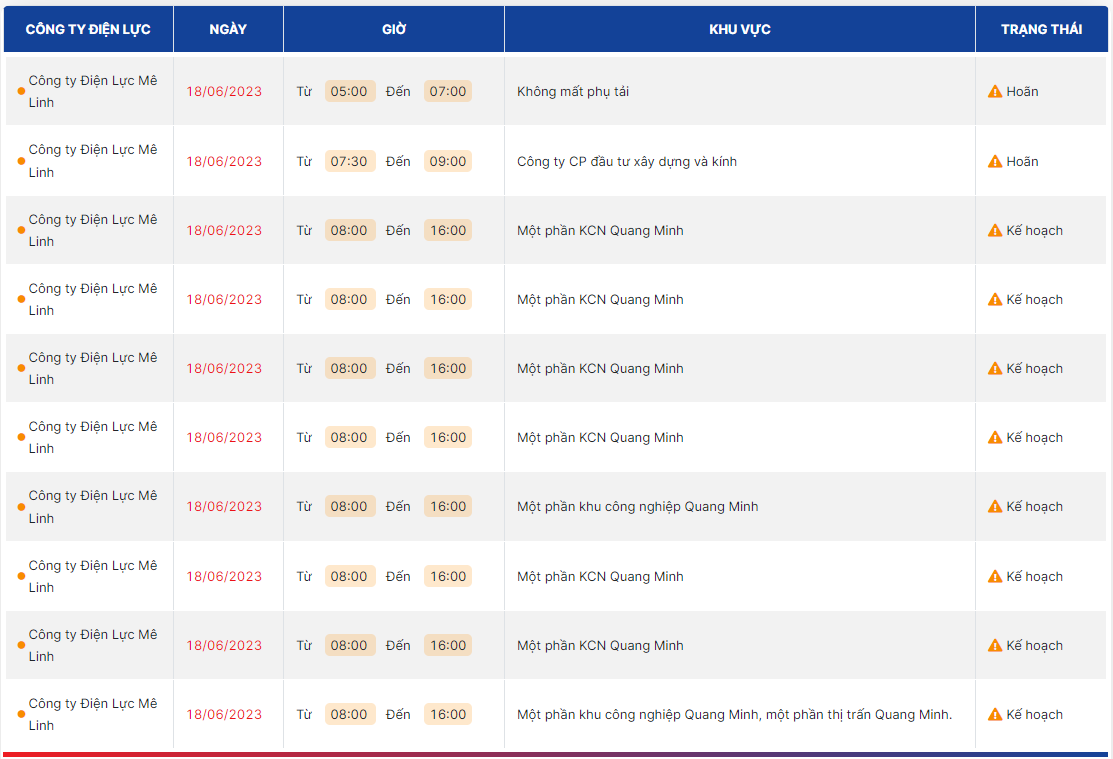This screenshot has width=1113, height=759.
Task: Click the GIỜ column header
Action: (394, 29)
